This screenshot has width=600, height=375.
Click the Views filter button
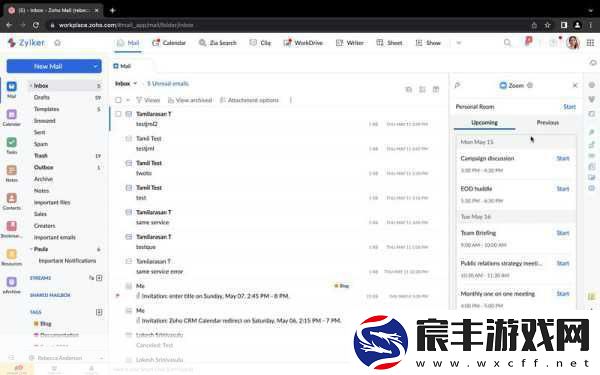click(148, 100)
